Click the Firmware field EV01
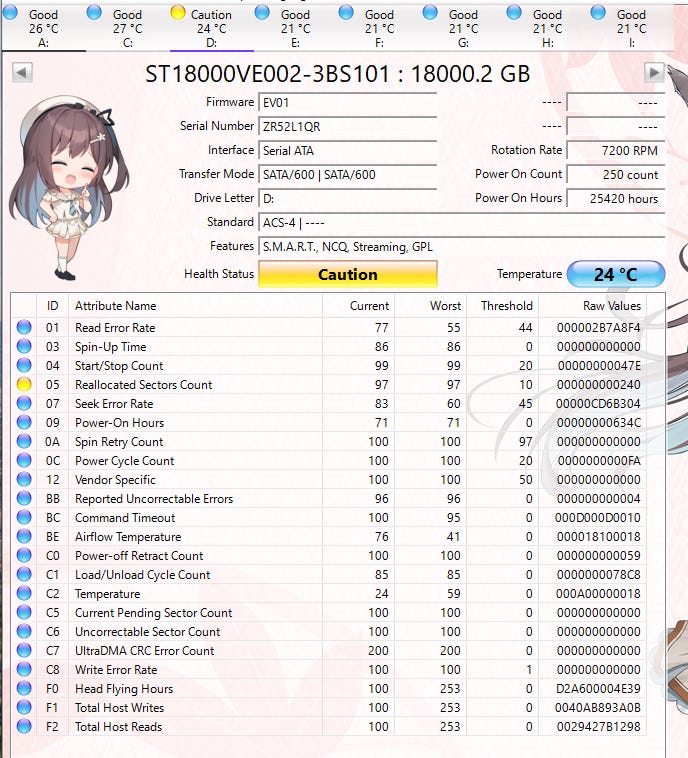 [348, 102]
